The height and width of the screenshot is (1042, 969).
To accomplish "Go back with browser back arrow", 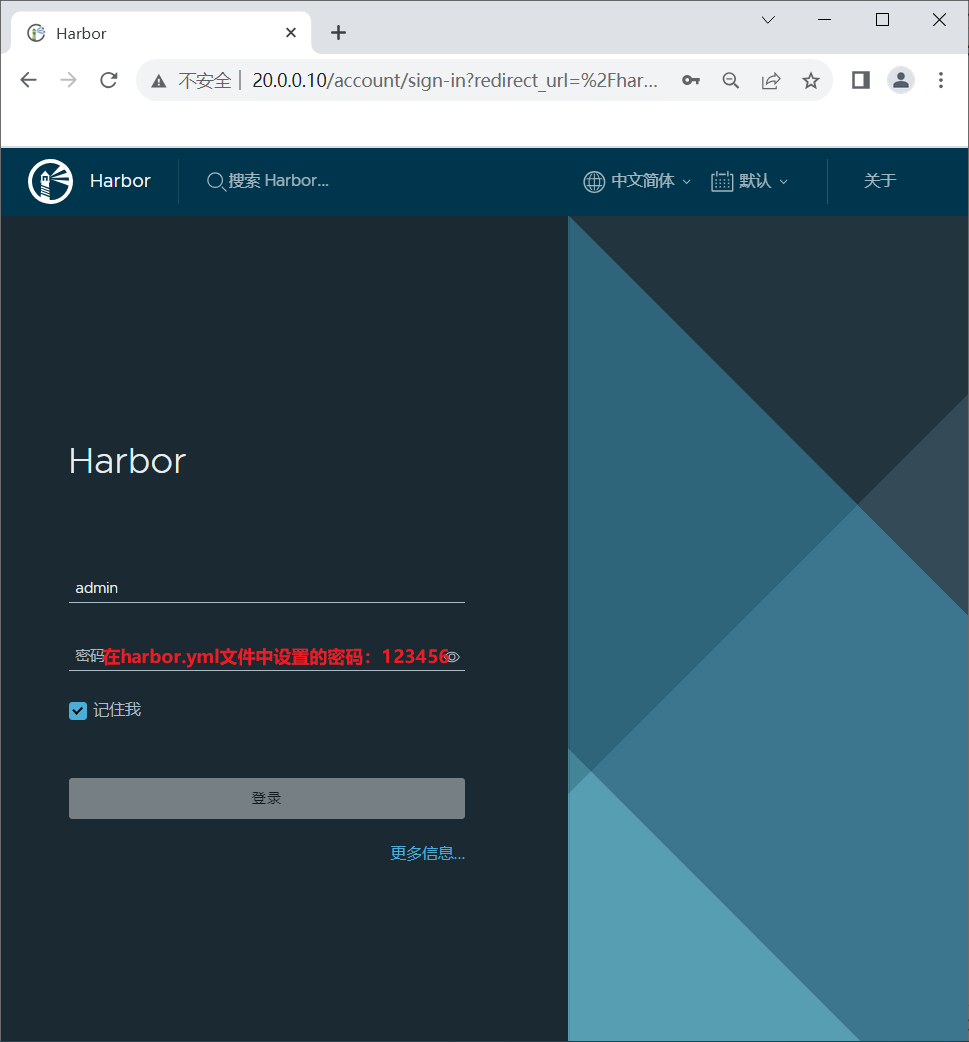I will [29, 80].
